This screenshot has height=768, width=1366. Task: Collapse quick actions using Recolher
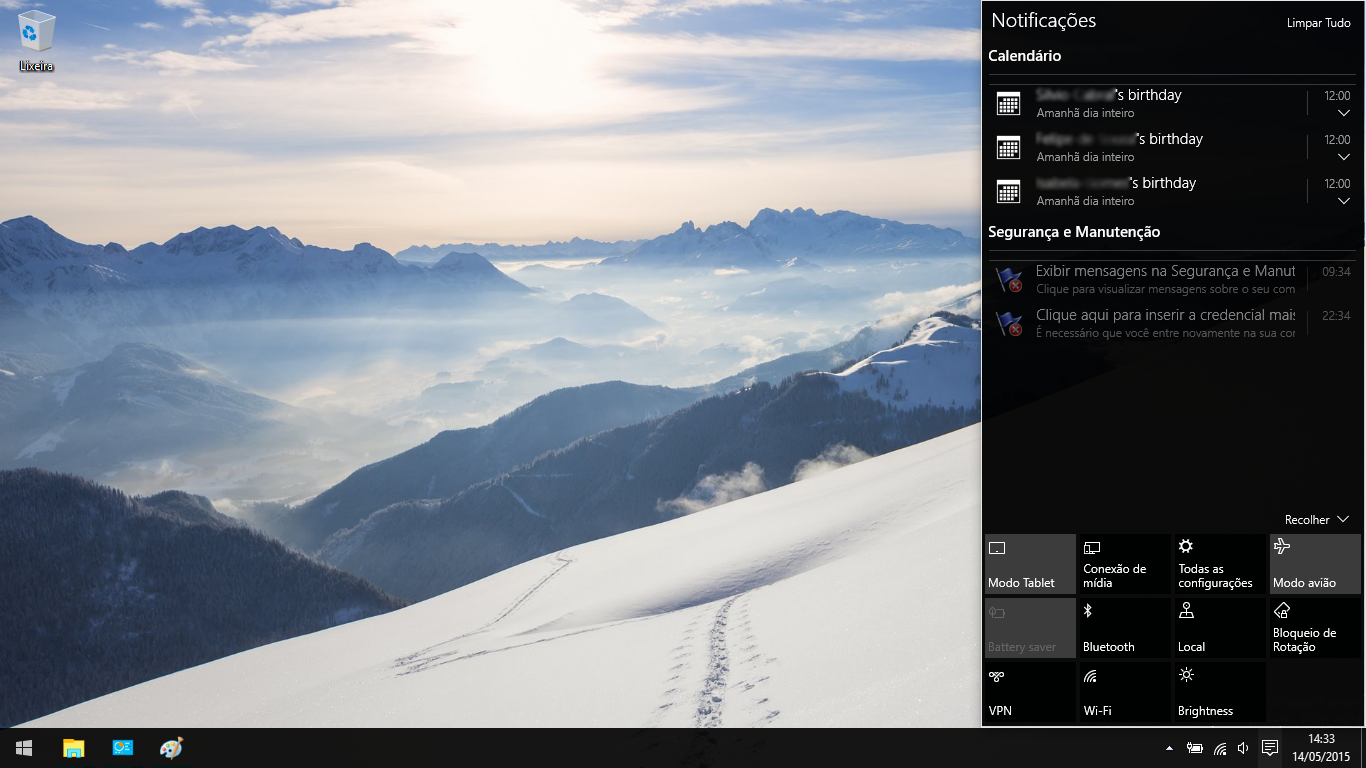point(1317,520)
